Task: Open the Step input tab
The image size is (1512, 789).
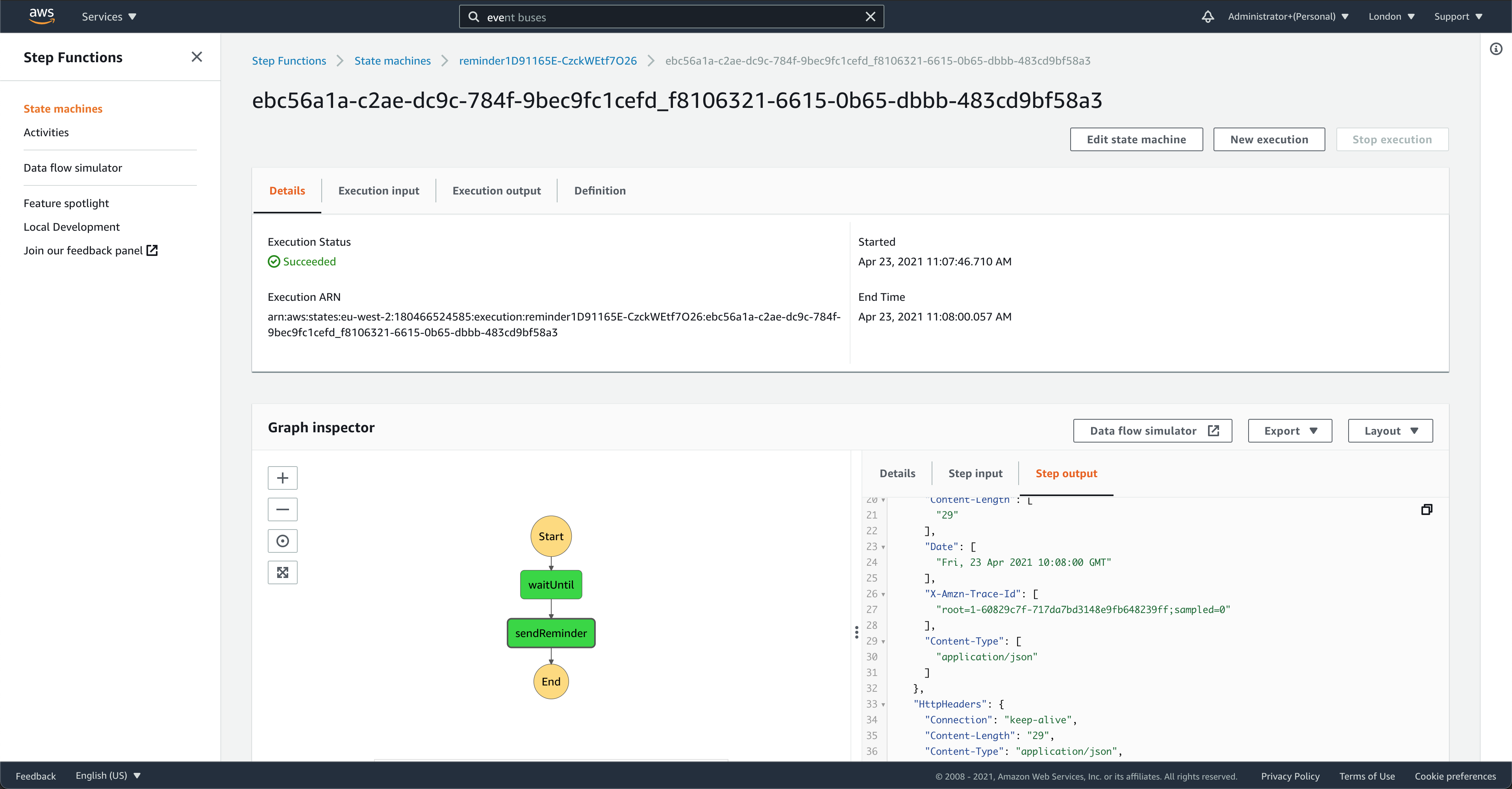Action: coord(975,473)
